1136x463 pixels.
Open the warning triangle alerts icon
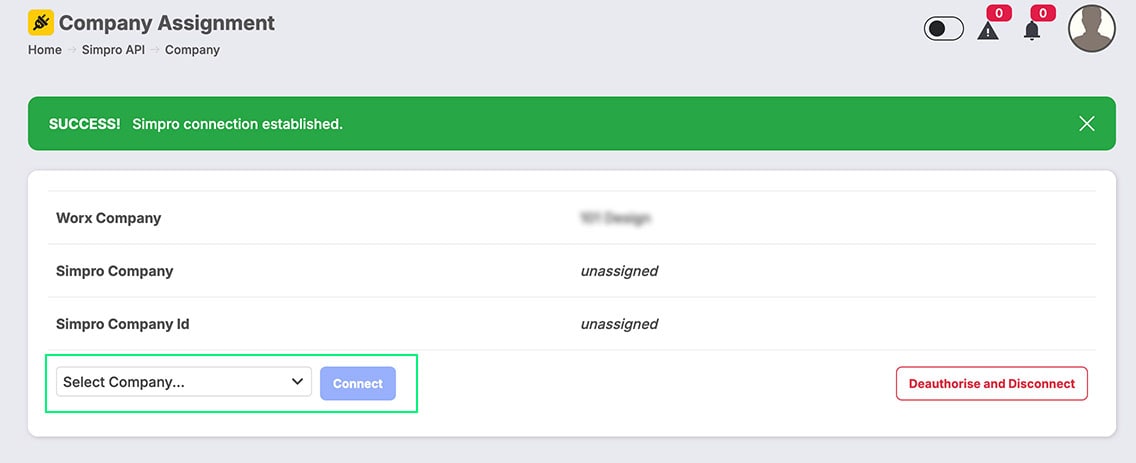click(987, 30)
